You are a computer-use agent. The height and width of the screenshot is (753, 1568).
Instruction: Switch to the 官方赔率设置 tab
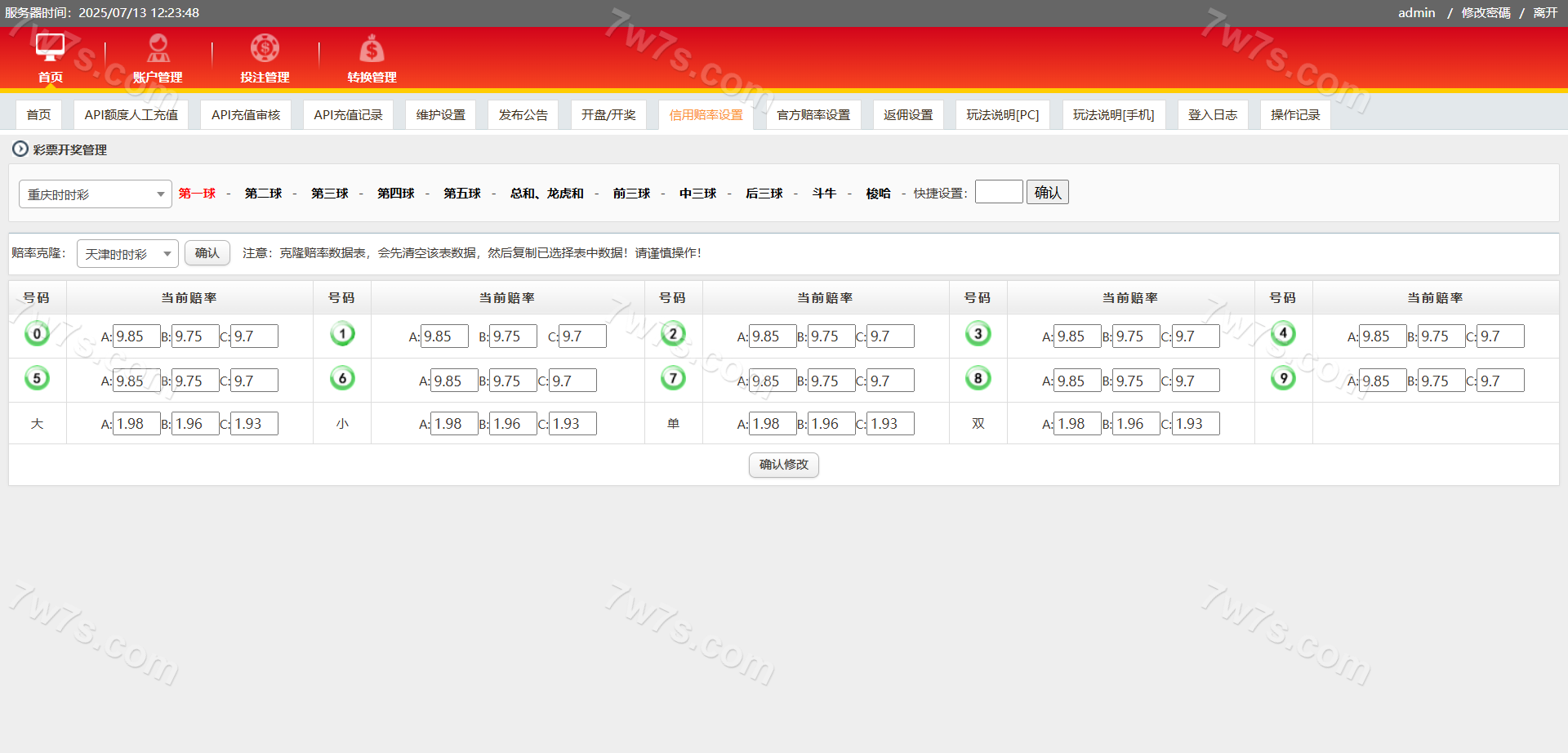click(813, 115)
